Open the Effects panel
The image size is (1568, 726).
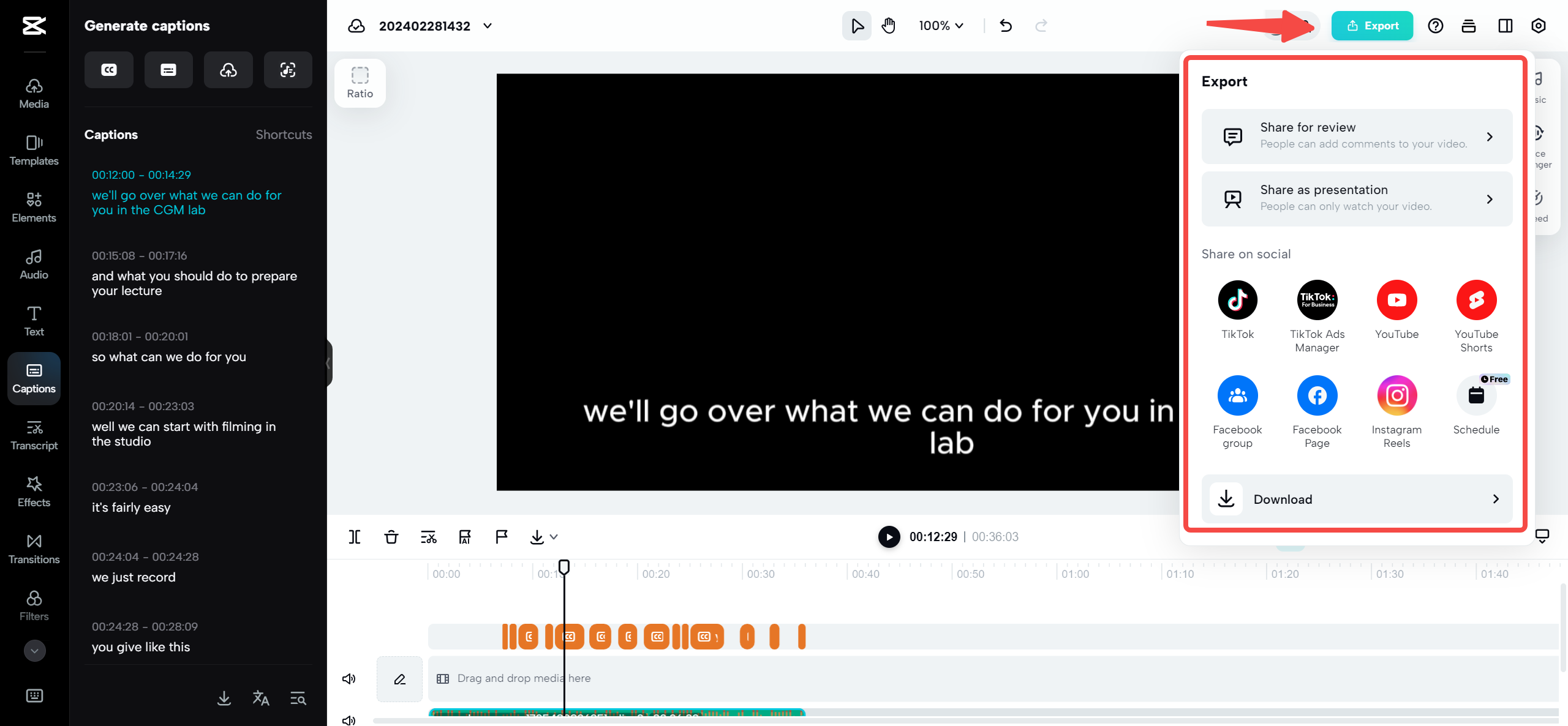coord(34,492)
